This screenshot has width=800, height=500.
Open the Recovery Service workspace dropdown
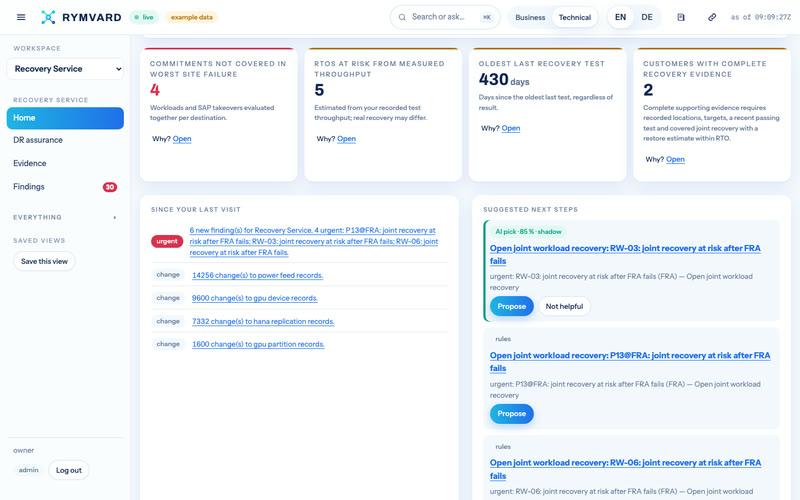pos(65,69)
